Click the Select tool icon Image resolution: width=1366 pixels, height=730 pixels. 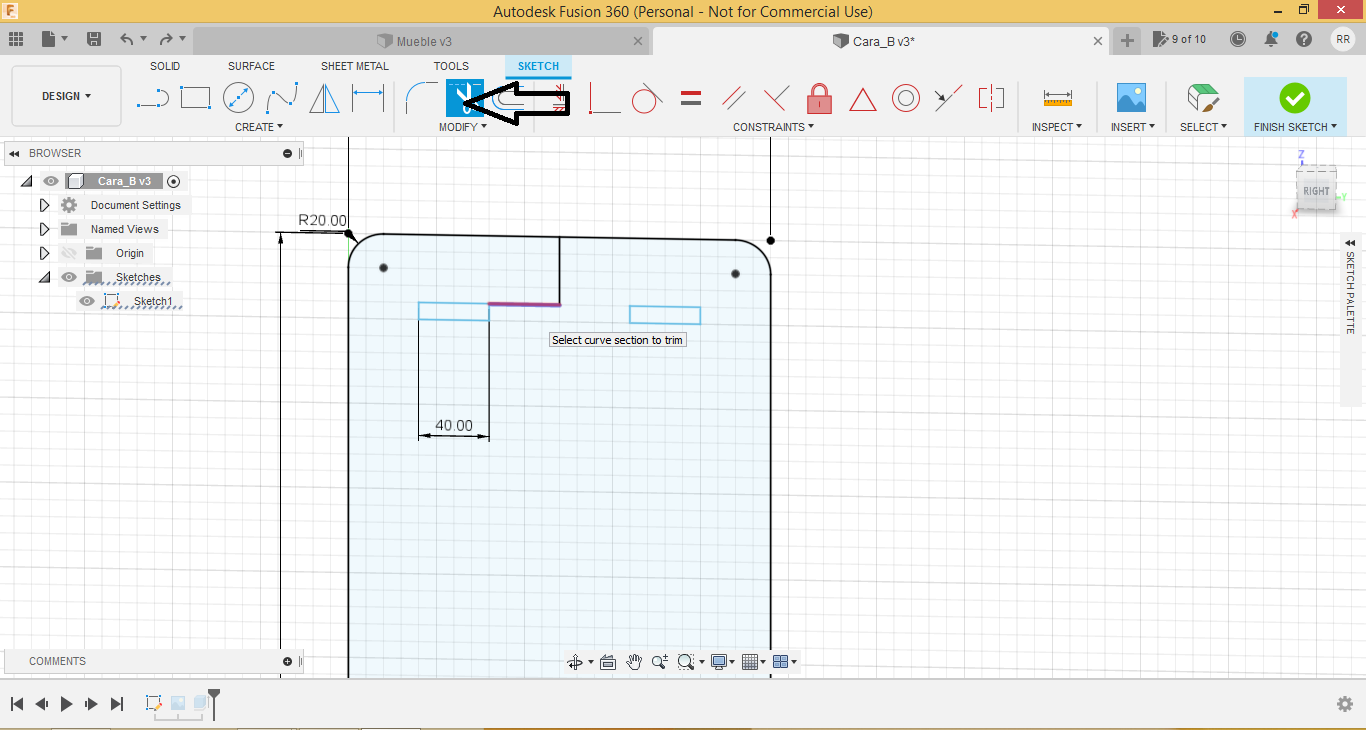[1203, 98]
